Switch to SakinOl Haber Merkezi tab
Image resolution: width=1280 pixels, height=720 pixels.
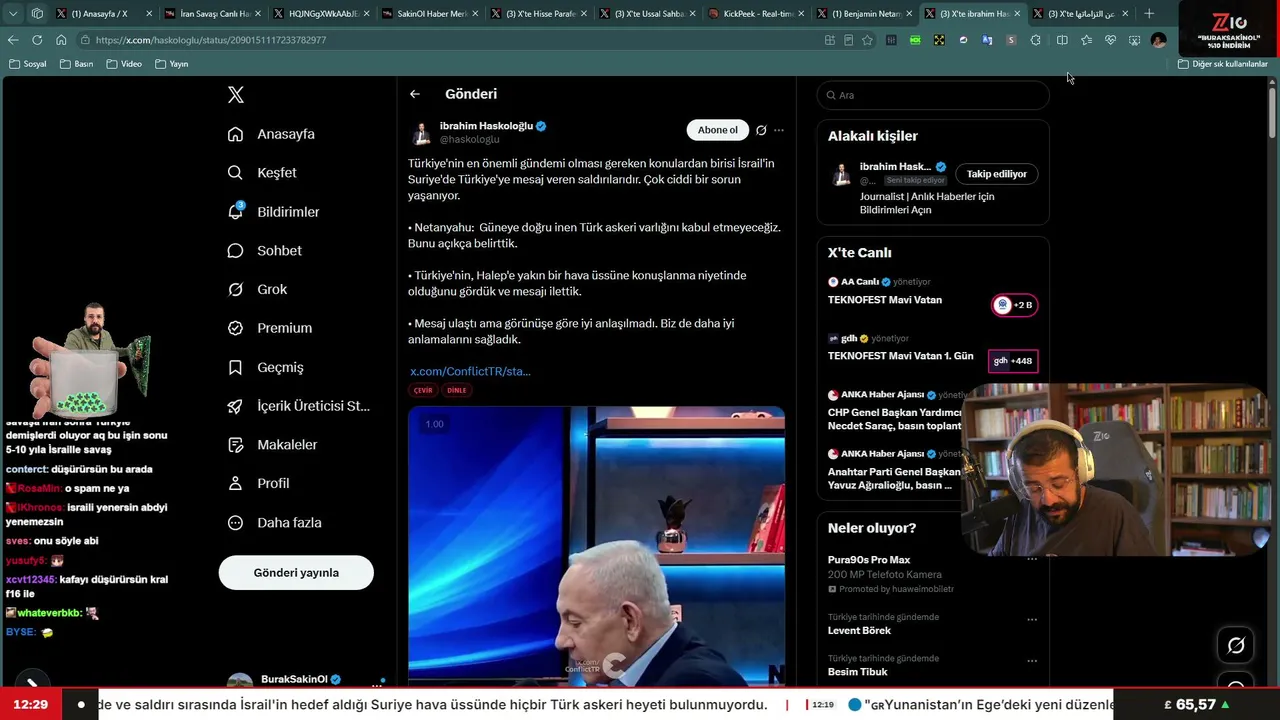[x=428, y=14]
